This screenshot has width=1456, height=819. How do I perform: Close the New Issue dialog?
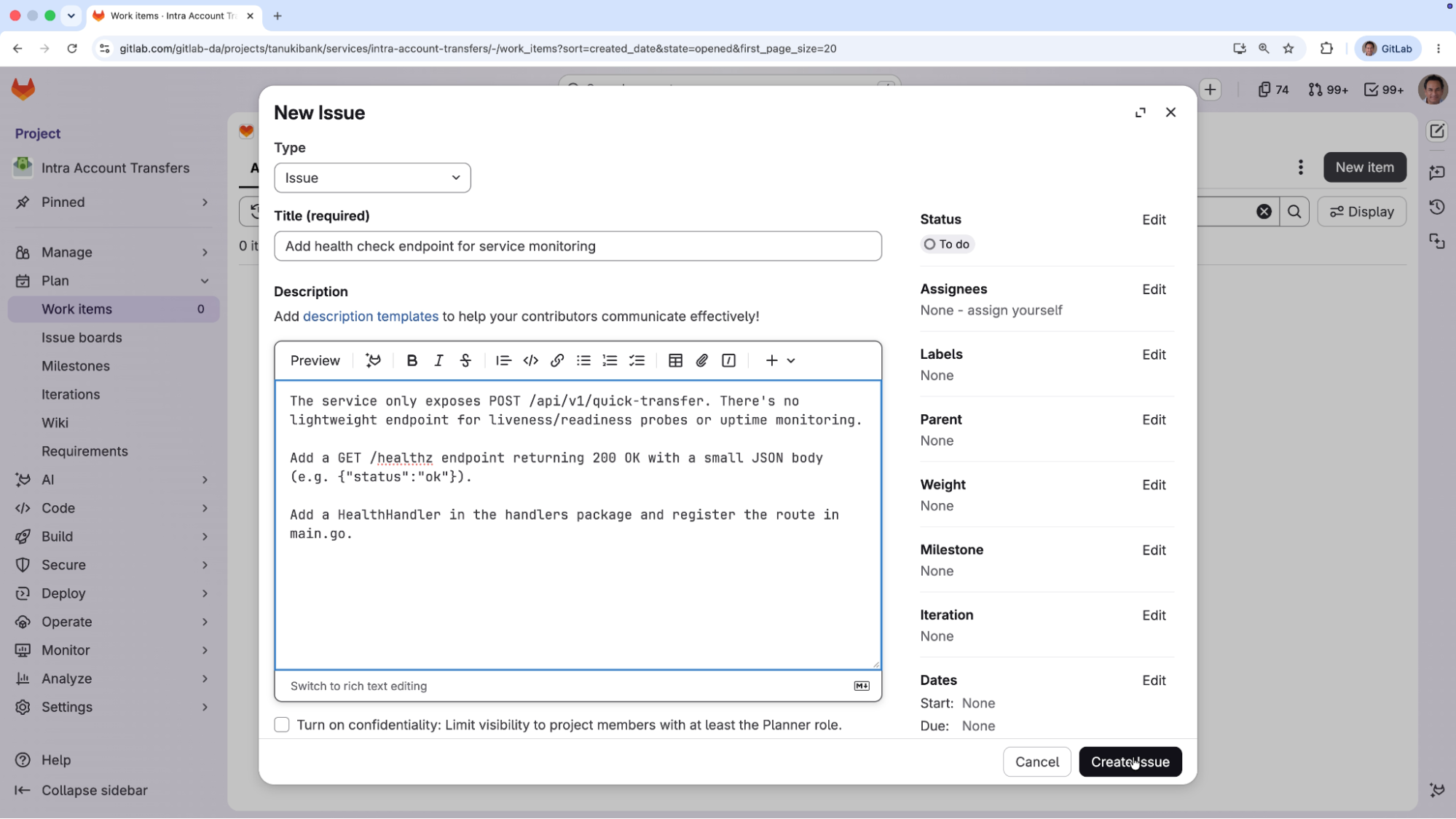(x=1170, y=112)
